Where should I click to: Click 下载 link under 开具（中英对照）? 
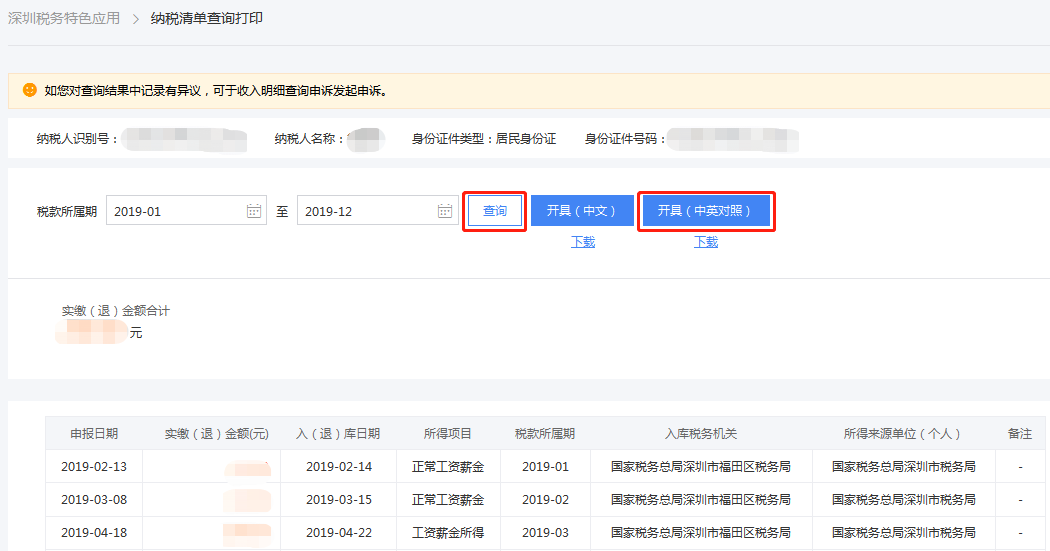706,242
